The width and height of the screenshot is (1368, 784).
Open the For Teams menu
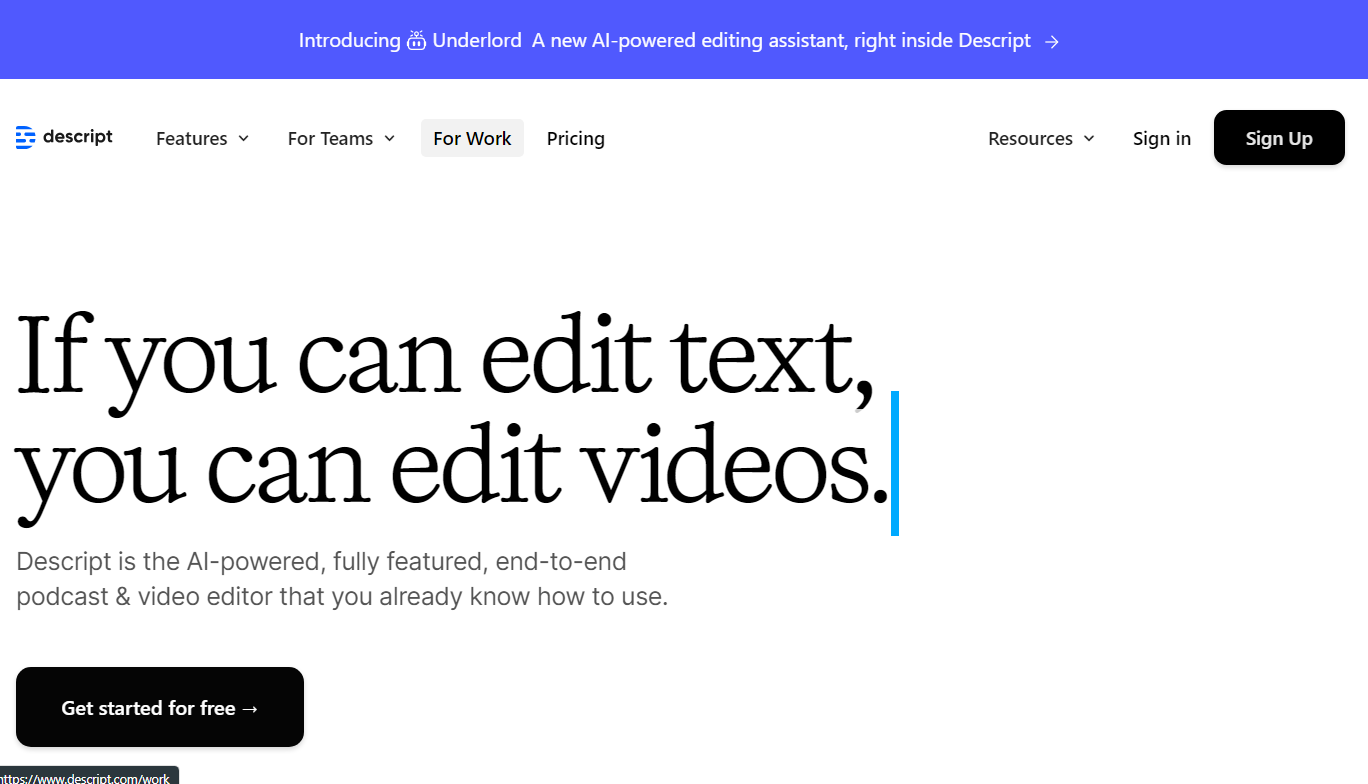click(x=330, y=139)
